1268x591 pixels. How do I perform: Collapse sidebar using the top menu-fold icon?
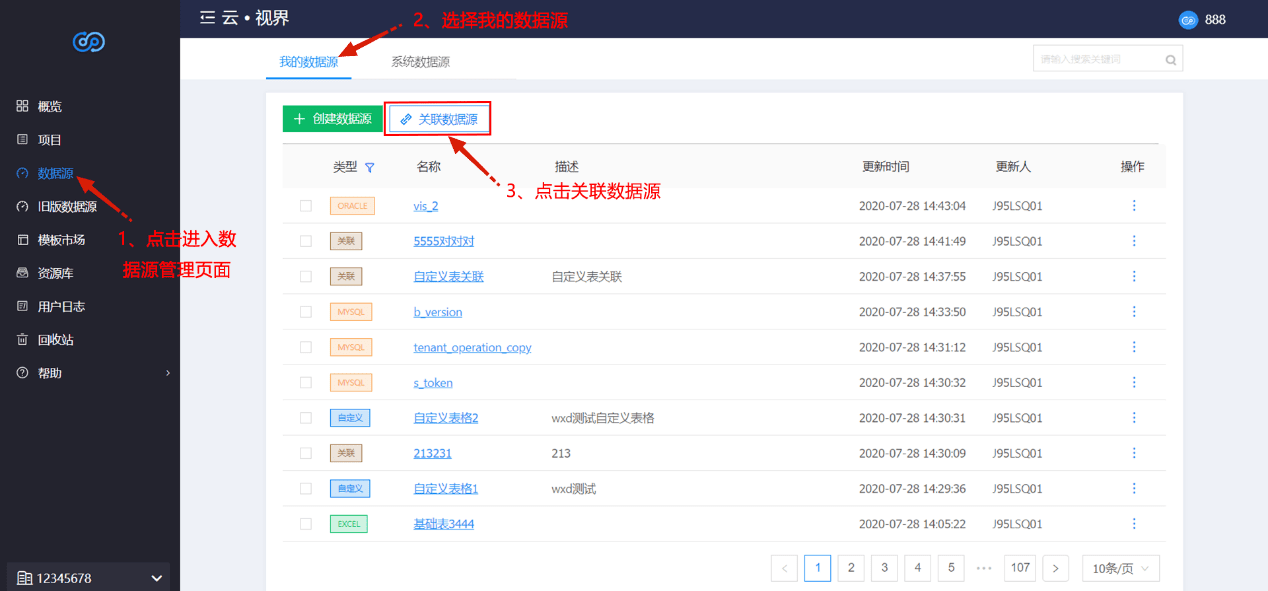[x=207, y=17]
